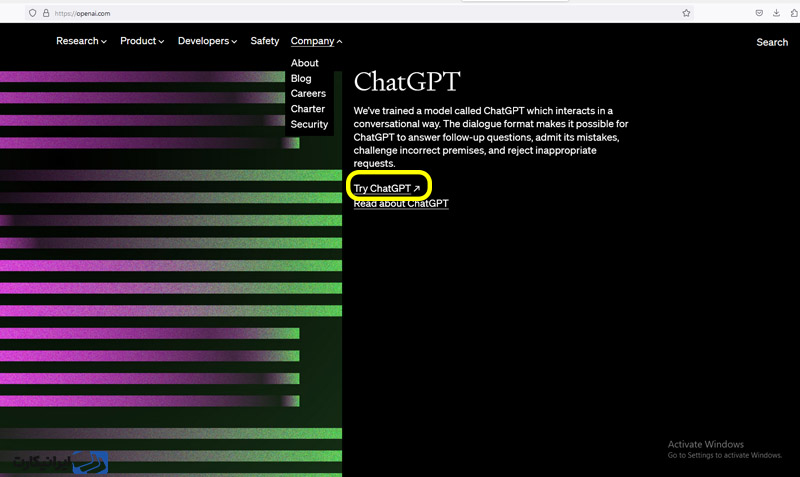This screenshot has width=800, height=477.
Task: Click the shield tracking protection icon
Action: [x=33, y=13]
